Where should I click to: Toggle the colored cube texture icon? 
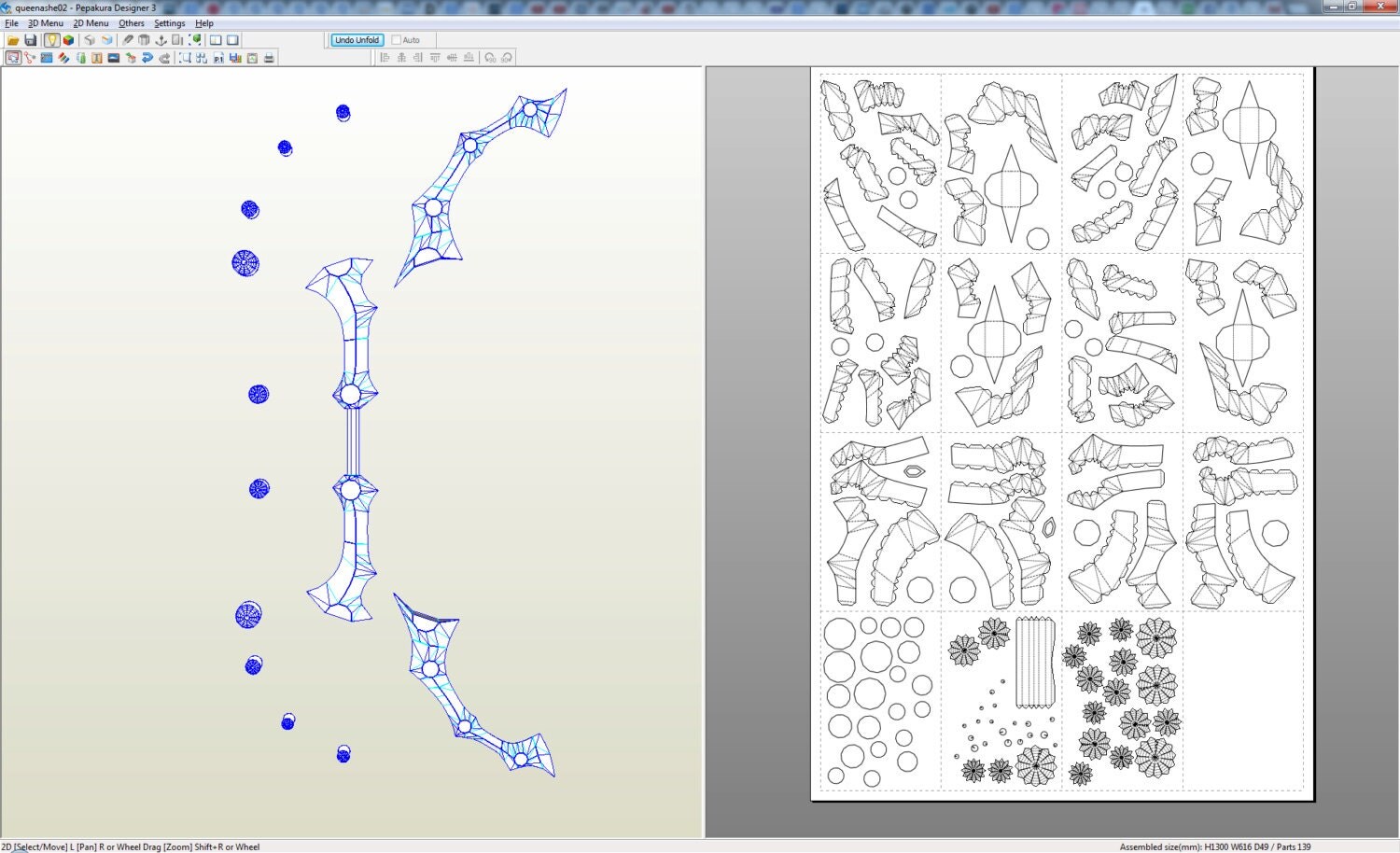tap(68, 40)
